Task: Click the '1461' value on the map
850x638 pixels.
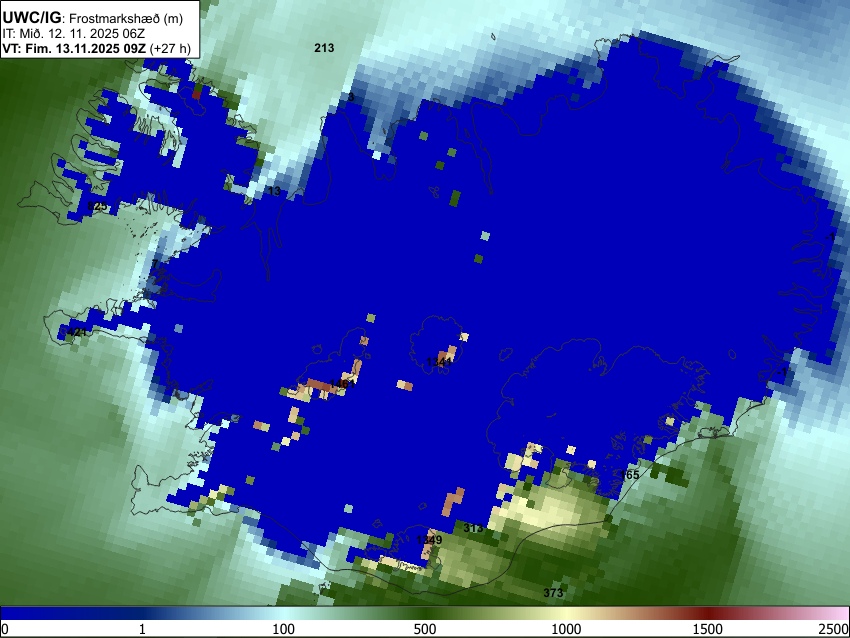Action: 342,384
